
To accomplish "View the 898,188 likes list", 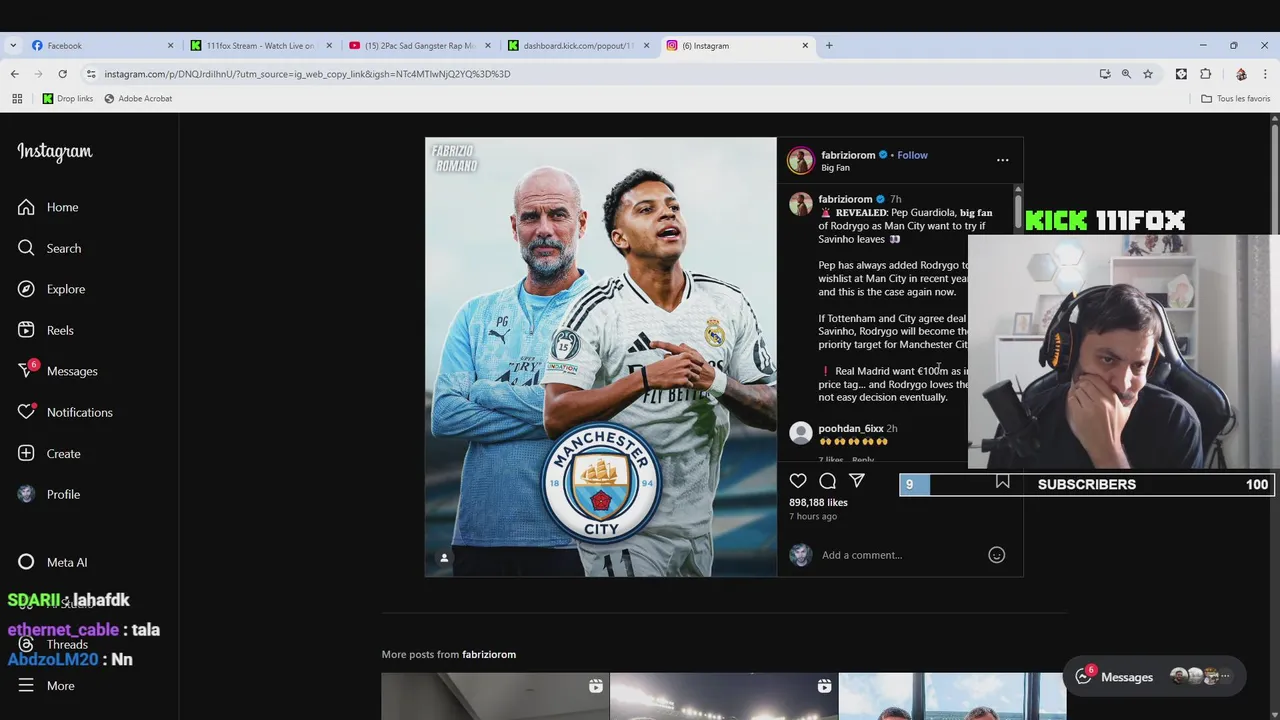I will (818, 502).
